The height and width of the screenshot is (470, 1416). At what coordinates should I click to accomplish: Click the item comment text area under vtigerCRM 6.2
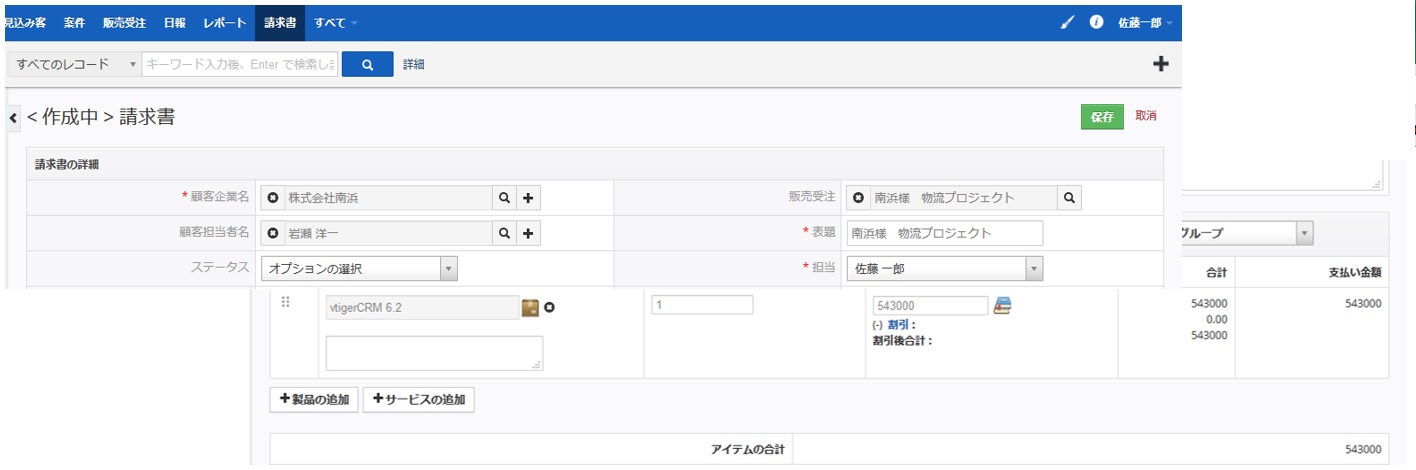(x=434, y=354)
